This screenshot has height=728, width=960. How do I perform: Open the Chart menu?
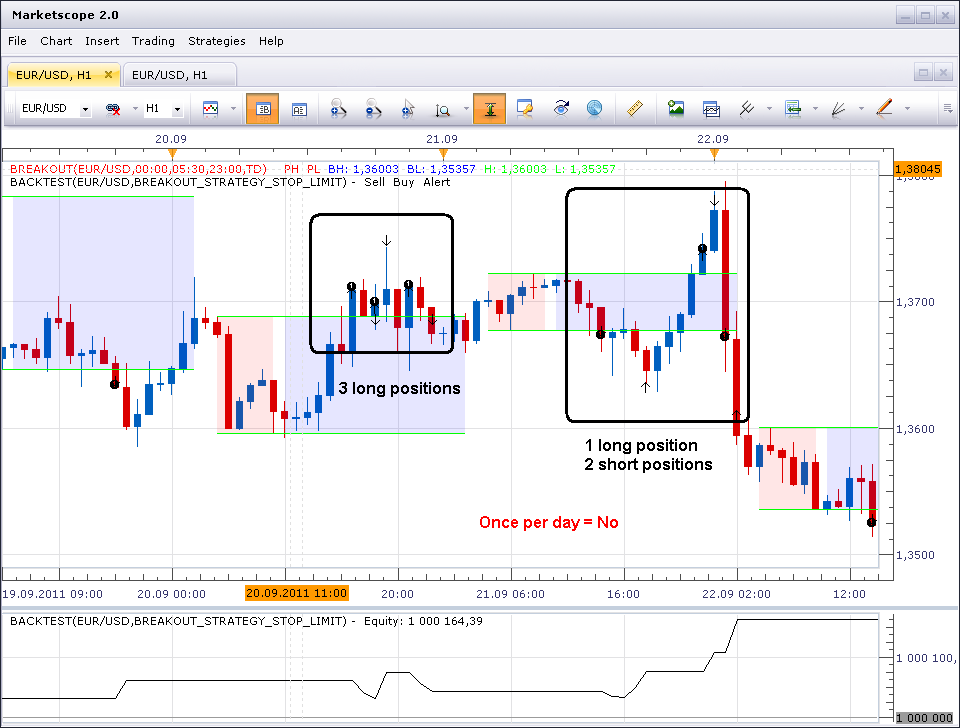tap(56, 41)
